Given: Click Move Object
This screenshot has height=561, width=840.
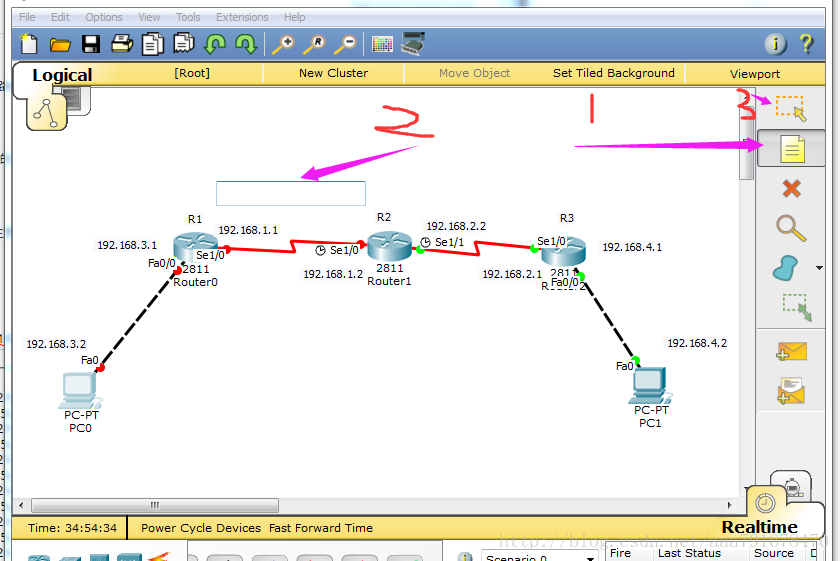Looking at the screenshot, I should pos(474,73).
